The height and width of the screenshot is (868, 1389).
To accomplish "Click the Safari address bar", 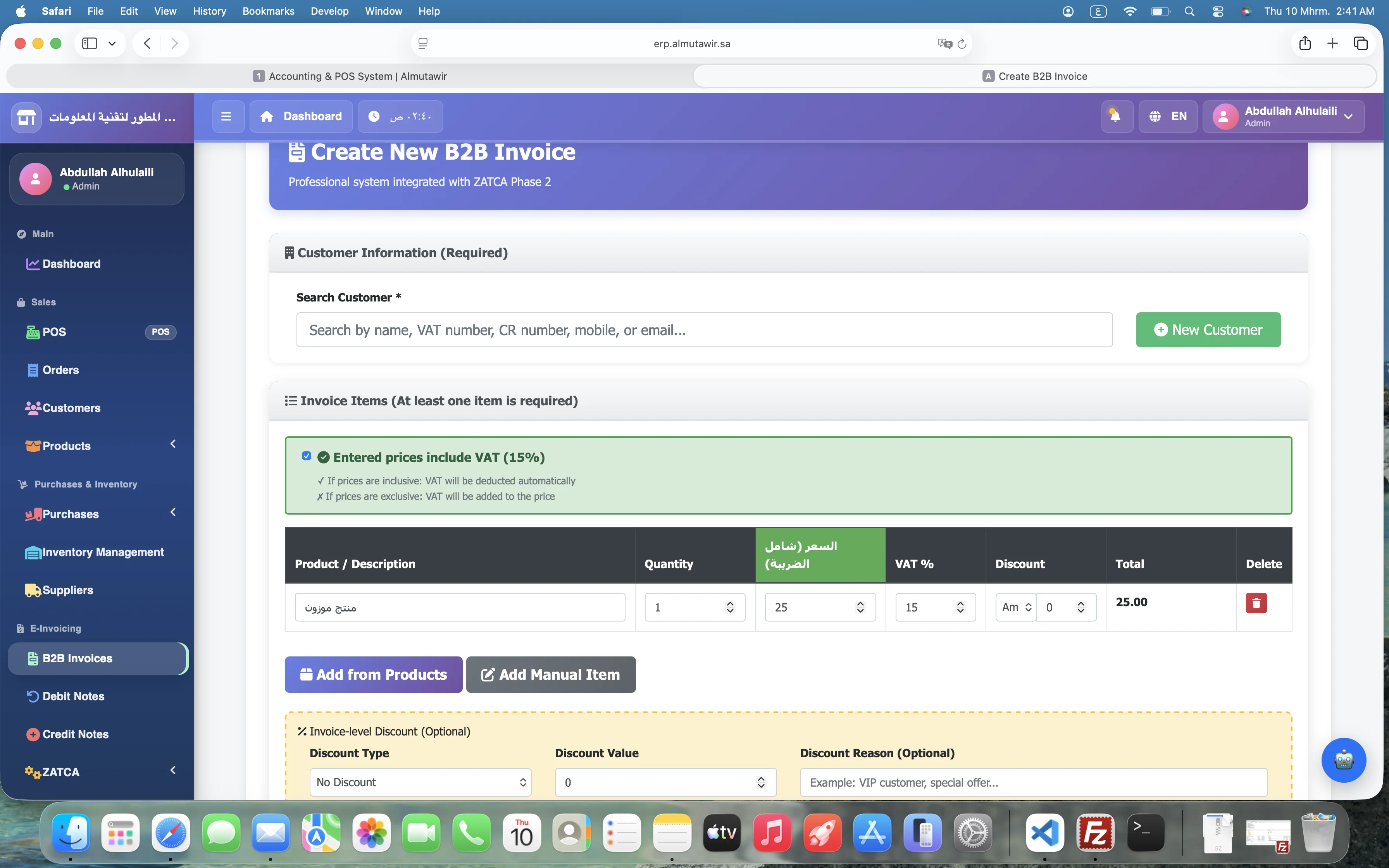I will pyautogui.click(x=692, y=44).
